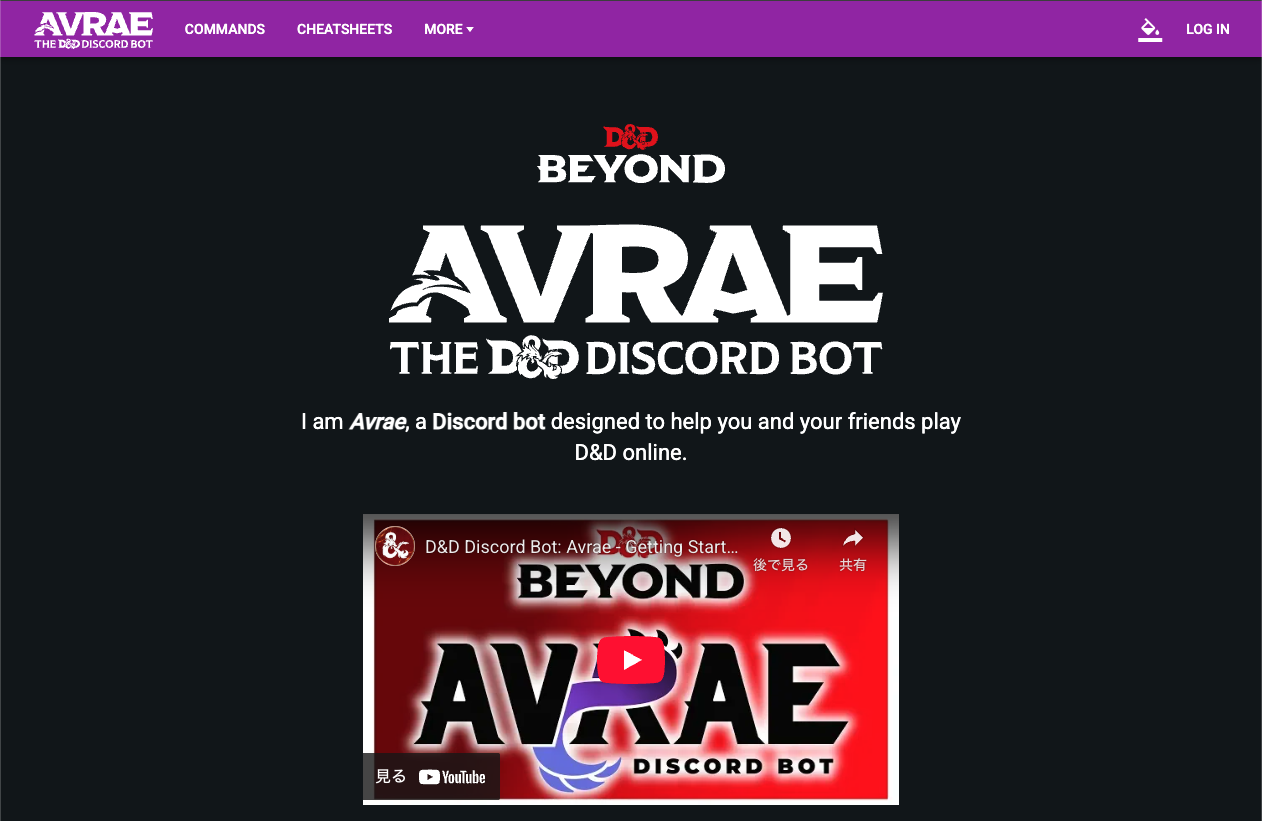Click the LOG IN button
The width and height of the screenshot is (1262, 821).
click(x=1207, y=29)
